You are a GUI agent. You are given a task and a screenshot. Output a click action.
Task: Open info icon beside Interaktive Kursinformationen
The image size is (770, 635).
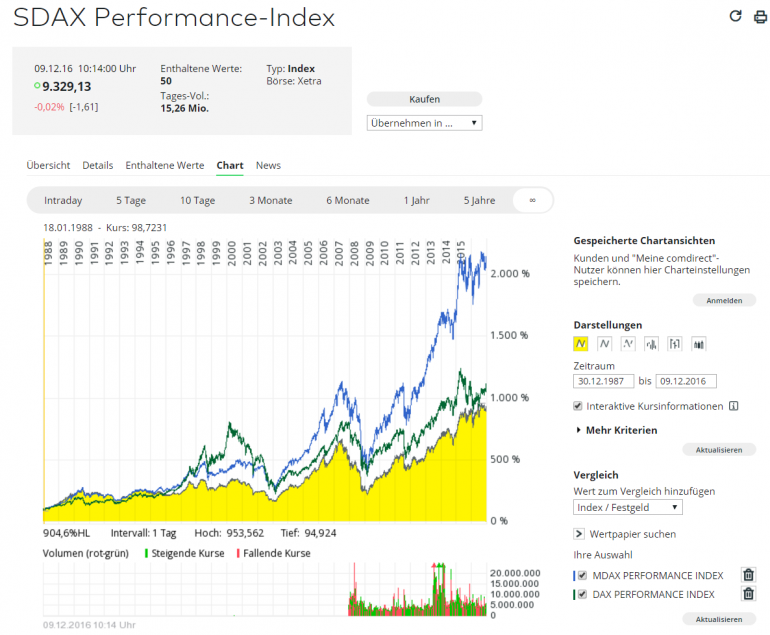click(734, 406)
